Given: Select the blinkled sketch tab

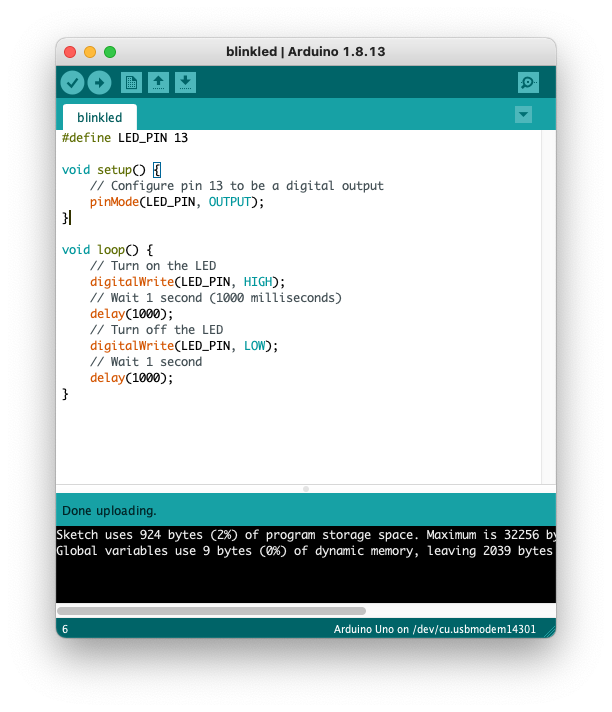Looking at the screenshot, I should (x=99, y=117).
